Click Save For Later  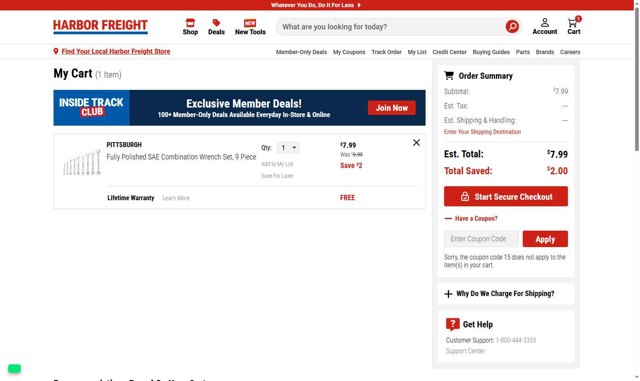pos(277,176)
